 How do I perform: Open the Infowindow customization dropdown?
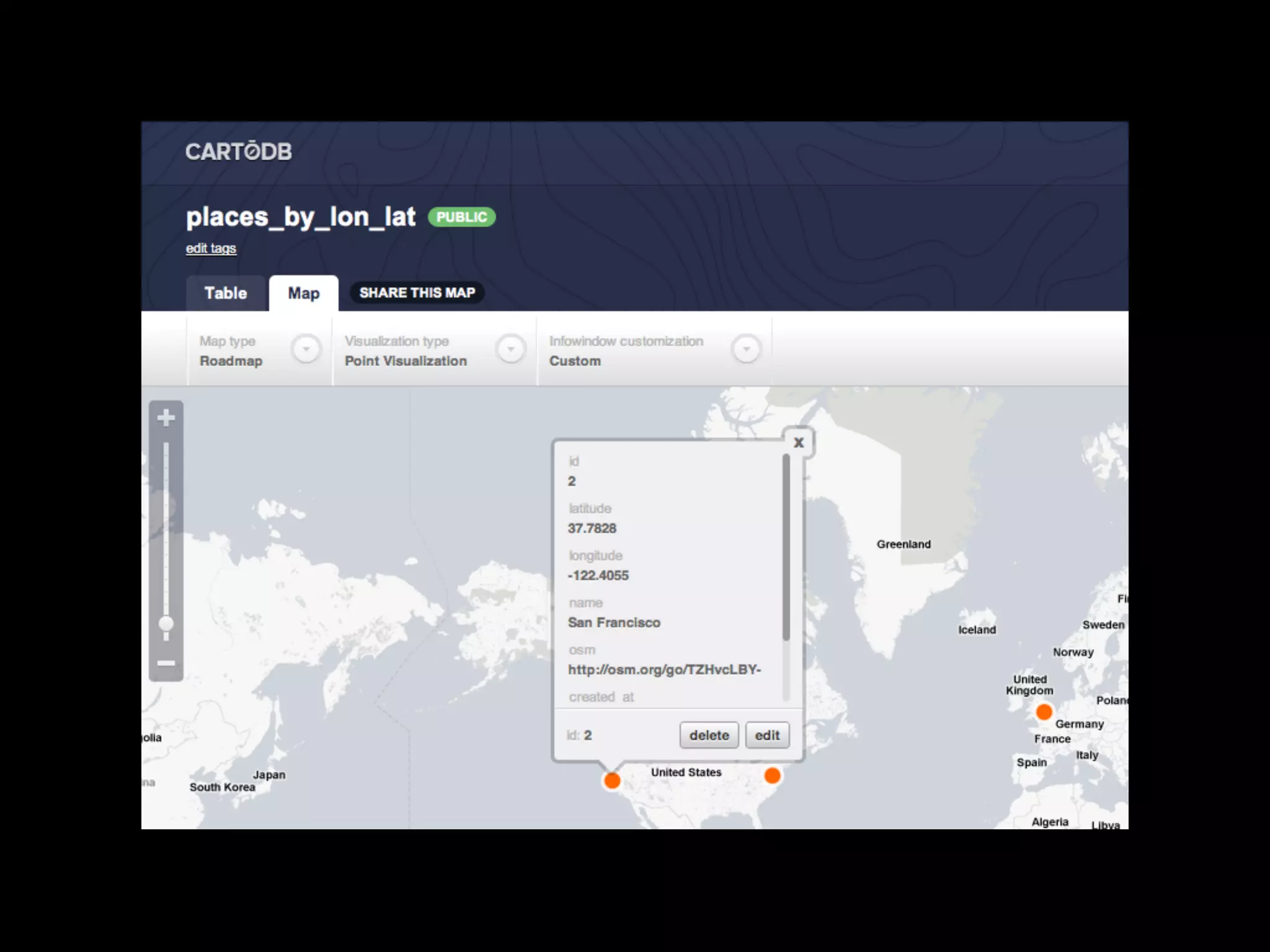coord(746,350)
